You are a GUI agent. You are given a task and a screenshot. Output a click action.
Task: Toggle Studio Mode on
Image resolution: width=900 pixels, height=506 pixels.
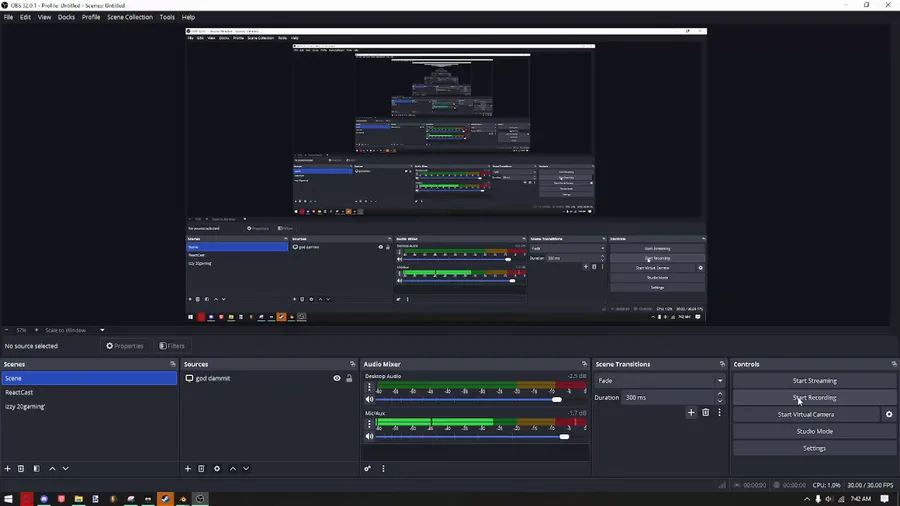pos(814,431)
